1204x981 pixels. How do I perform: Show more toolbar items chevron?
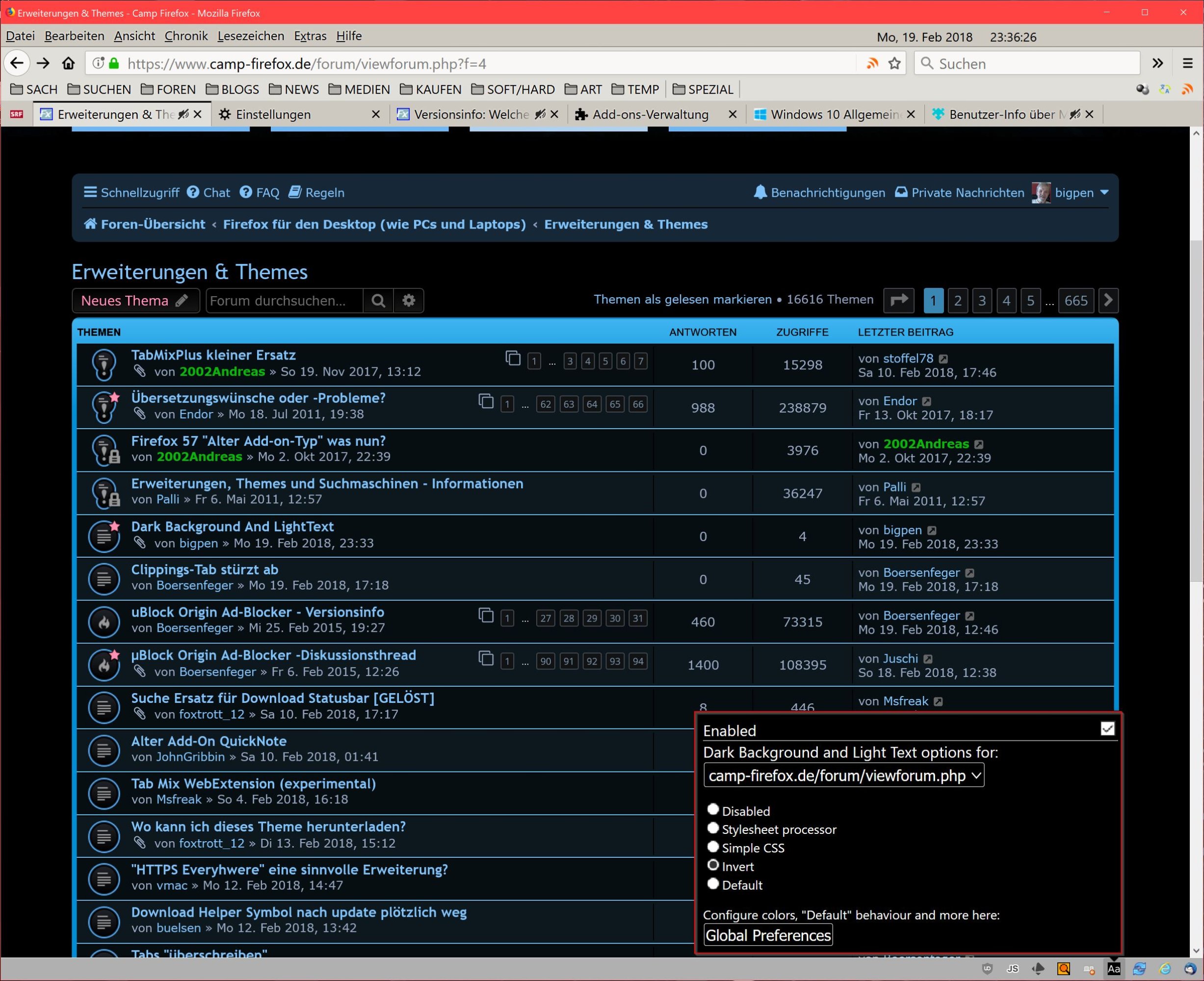(1158, 63)
